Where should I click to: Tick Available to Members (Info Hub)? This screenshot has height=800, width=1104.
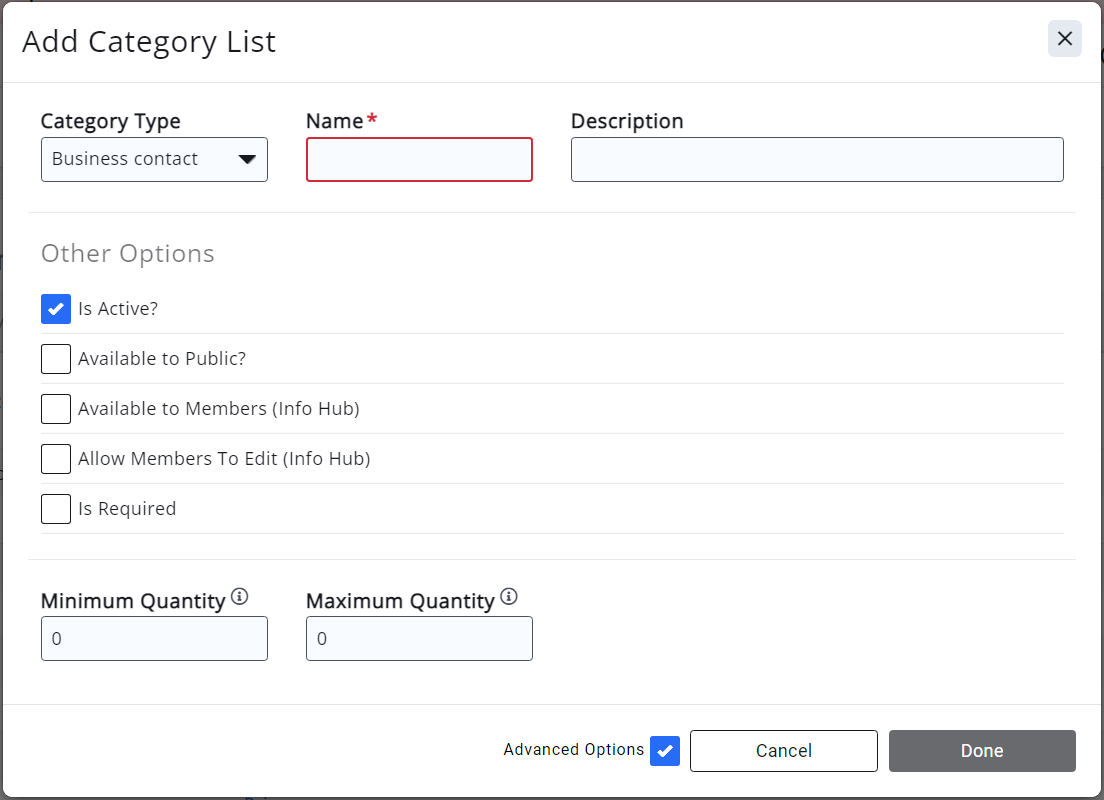(56, 409)
